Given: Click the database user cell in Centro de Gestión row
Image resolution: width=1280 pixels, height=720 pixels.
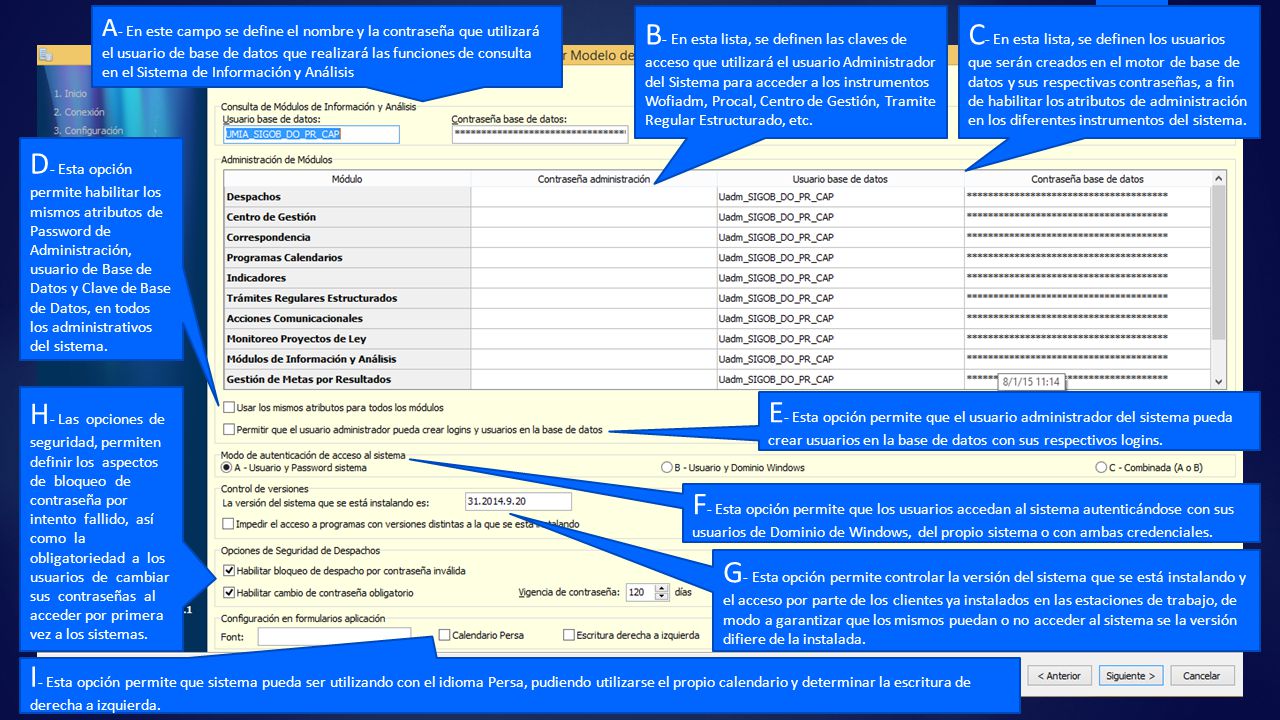Looking at the screenshot, I should pyautogui.click(x=841, y=217).
